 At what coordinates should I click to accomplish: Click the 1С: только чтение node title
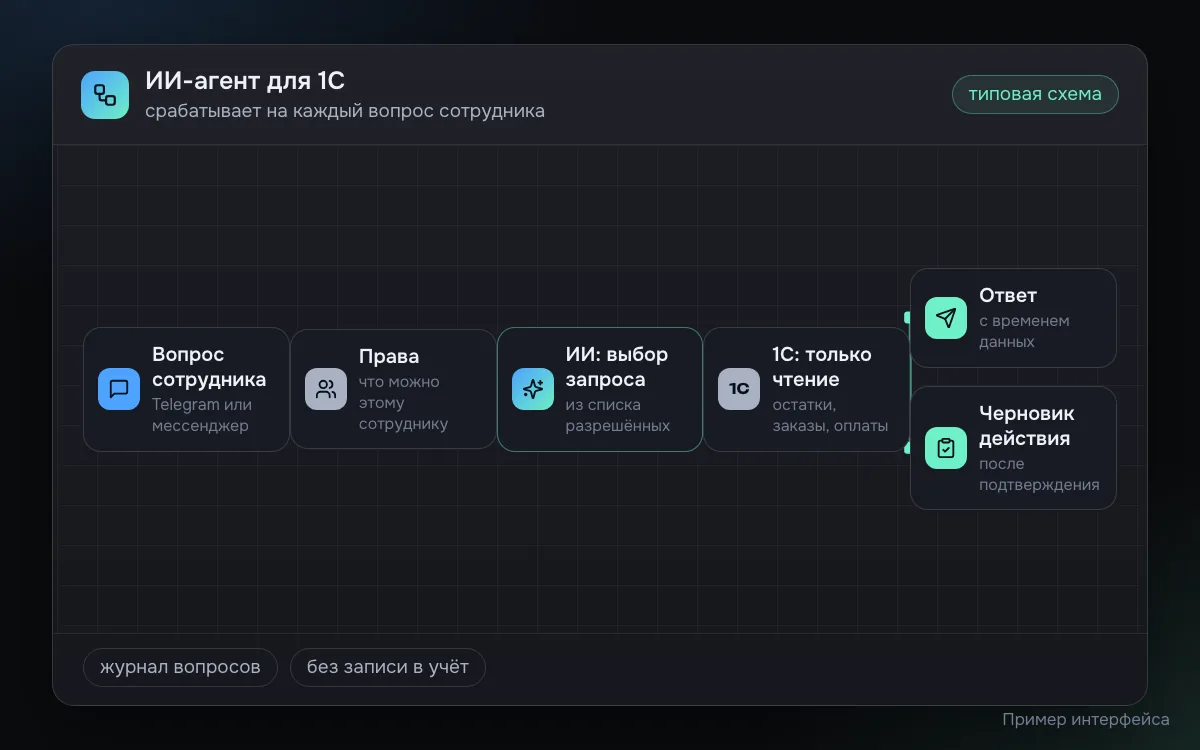coord(822,367)
